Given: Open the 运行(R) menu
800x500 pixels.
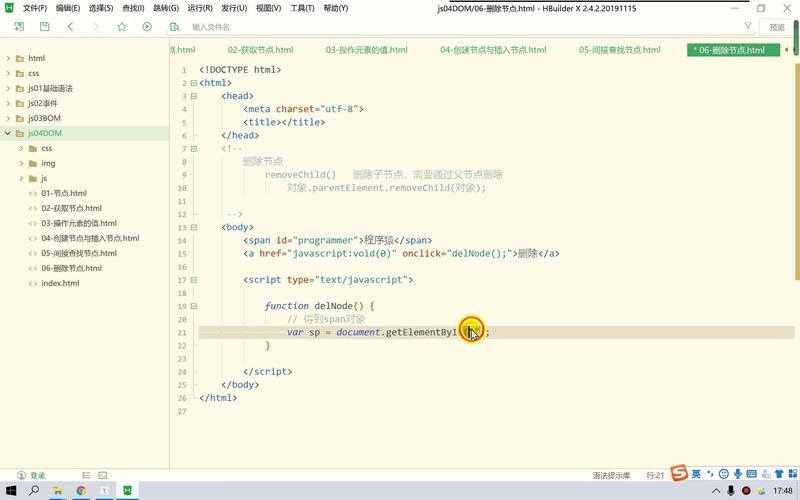Looking at the screenshot, I should point(200,8).
